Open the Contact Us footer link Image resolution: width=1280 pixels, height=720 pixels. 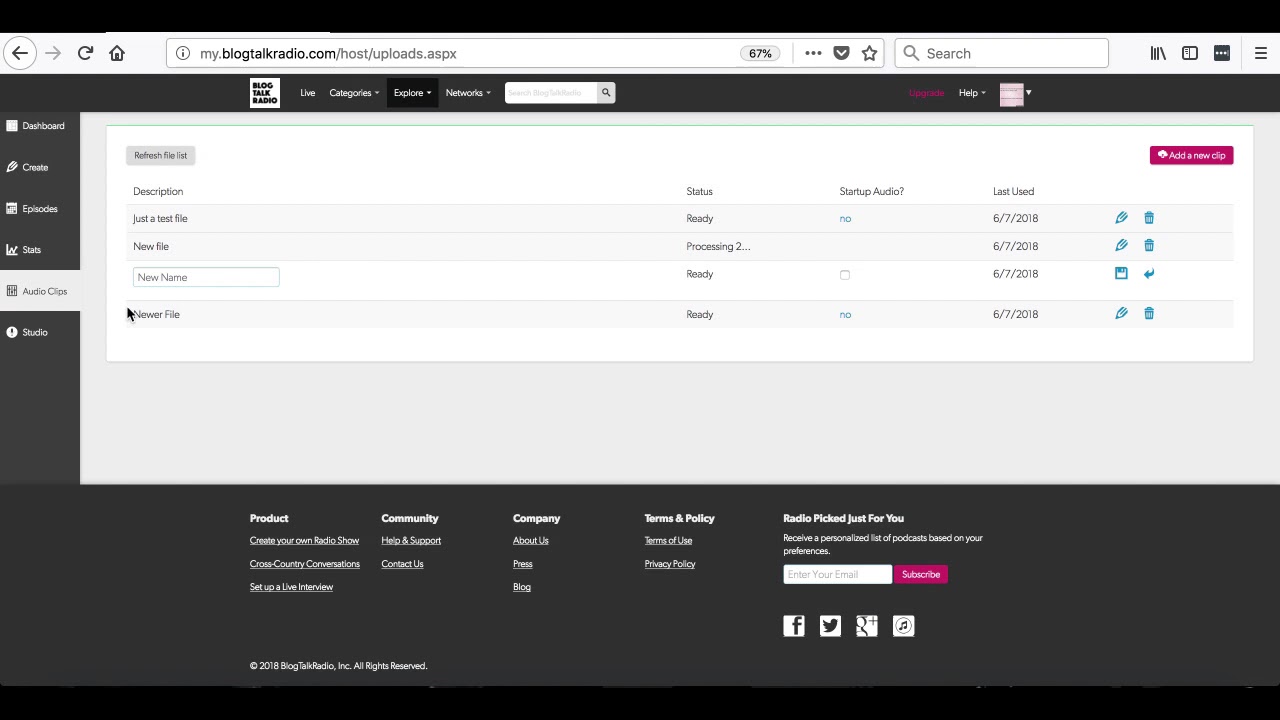pos(402,564)
